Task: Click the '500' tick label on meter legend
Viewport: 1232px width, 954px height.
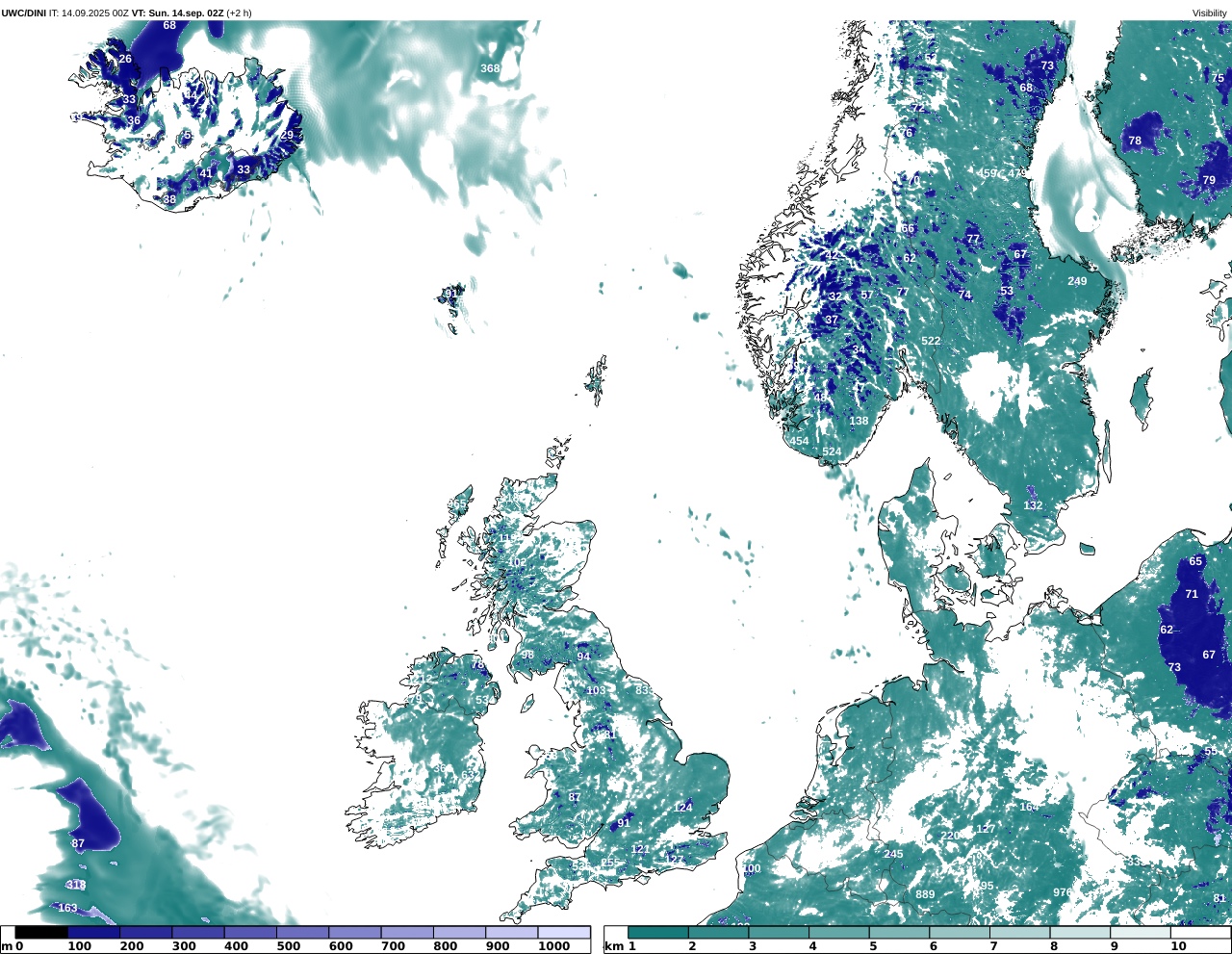Action: (x=289, y=946)
